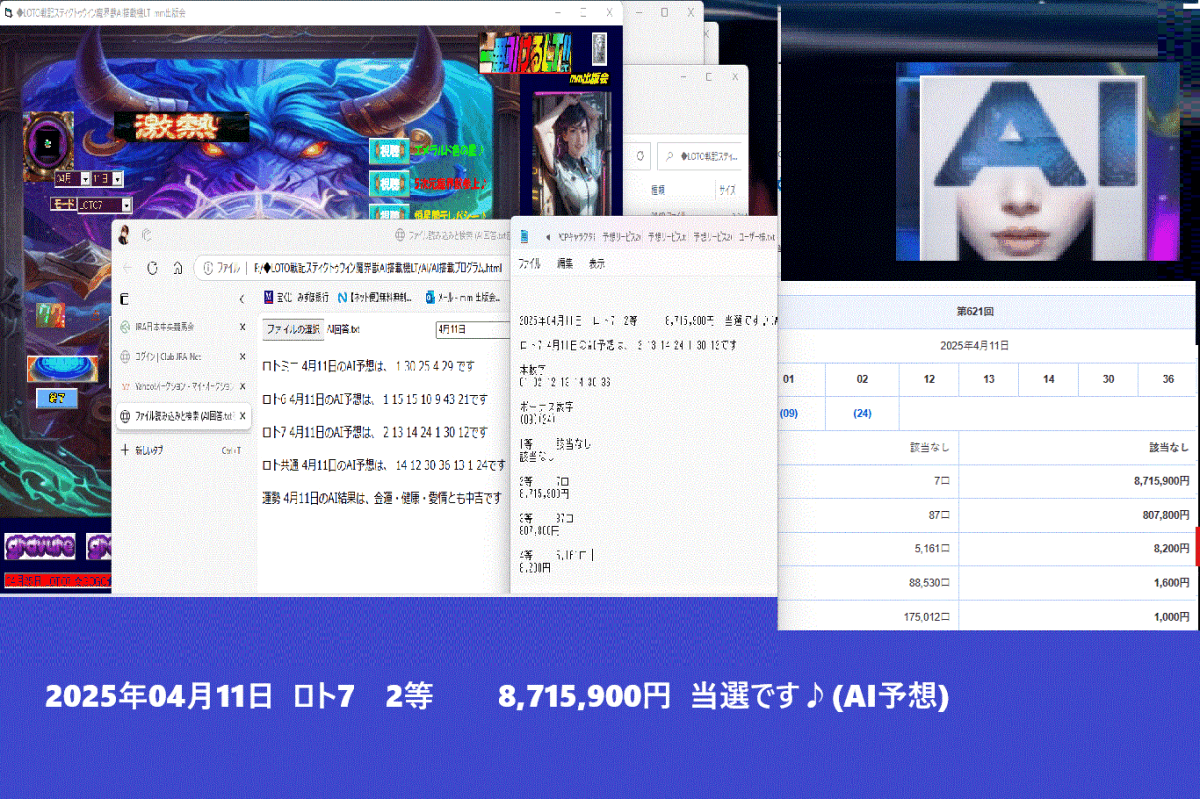
Task: Click the girl portrait image
Action: pos(572,152)
